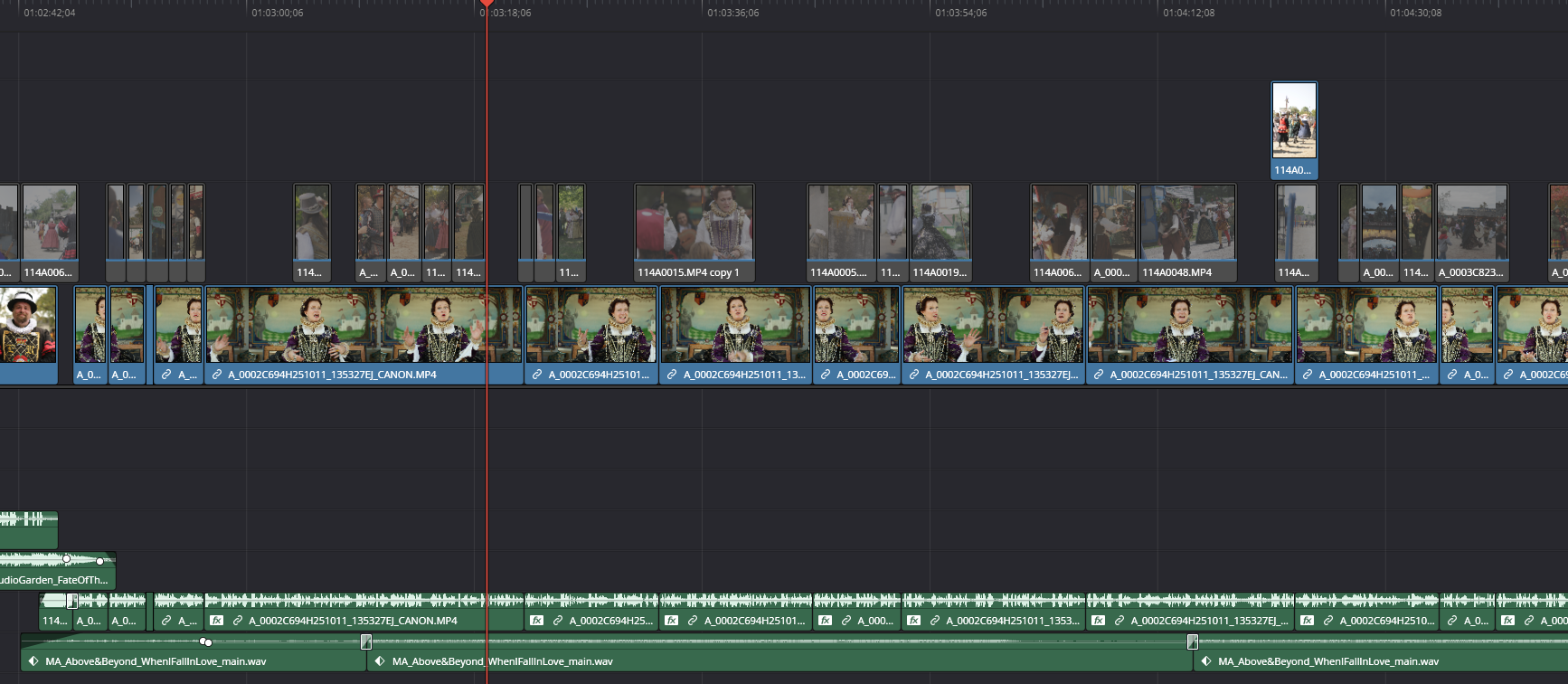1568x684 pixels.
Task: Click link icon on video clip A_0002C694H251011_135327EJ_CAN...
Action: click(x=1099, y=375)
